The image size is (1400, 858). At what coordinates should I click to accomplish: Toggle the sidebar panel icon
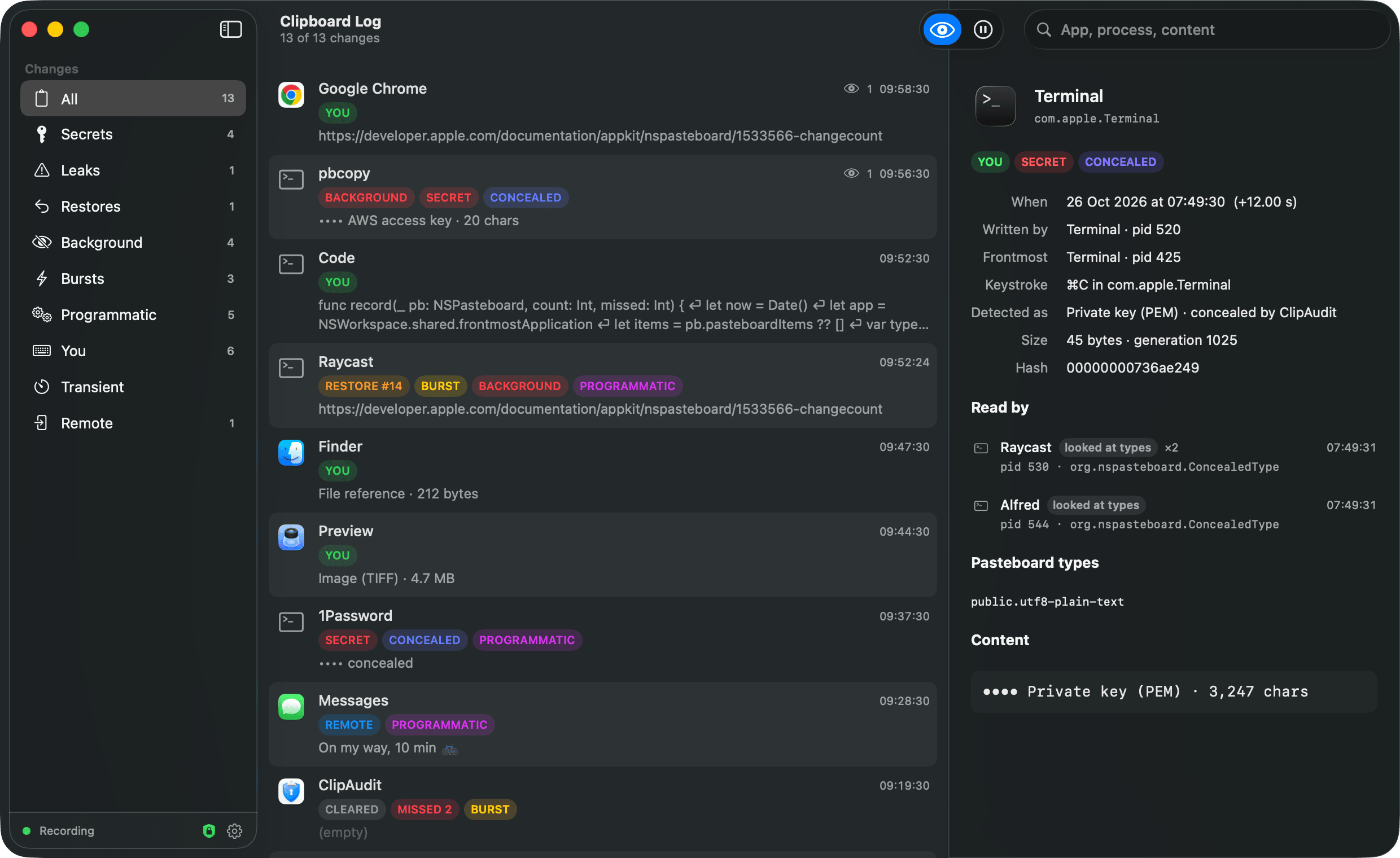tap(231, 29)
